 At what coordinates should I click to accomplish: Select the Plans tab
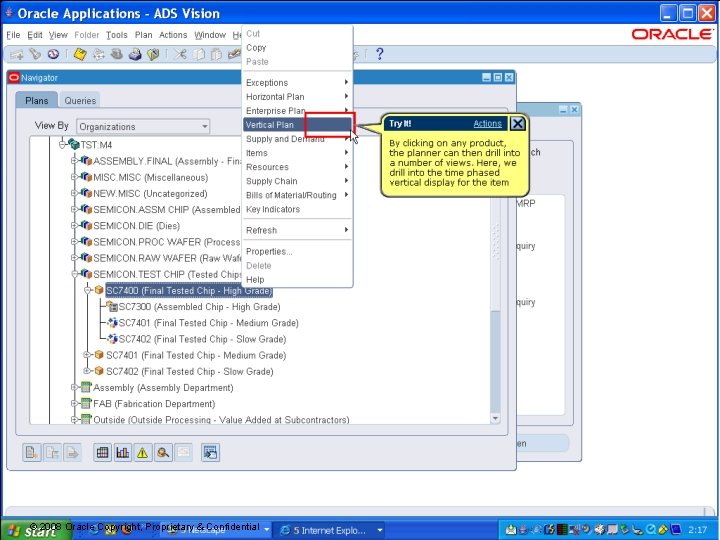point(37,101)
